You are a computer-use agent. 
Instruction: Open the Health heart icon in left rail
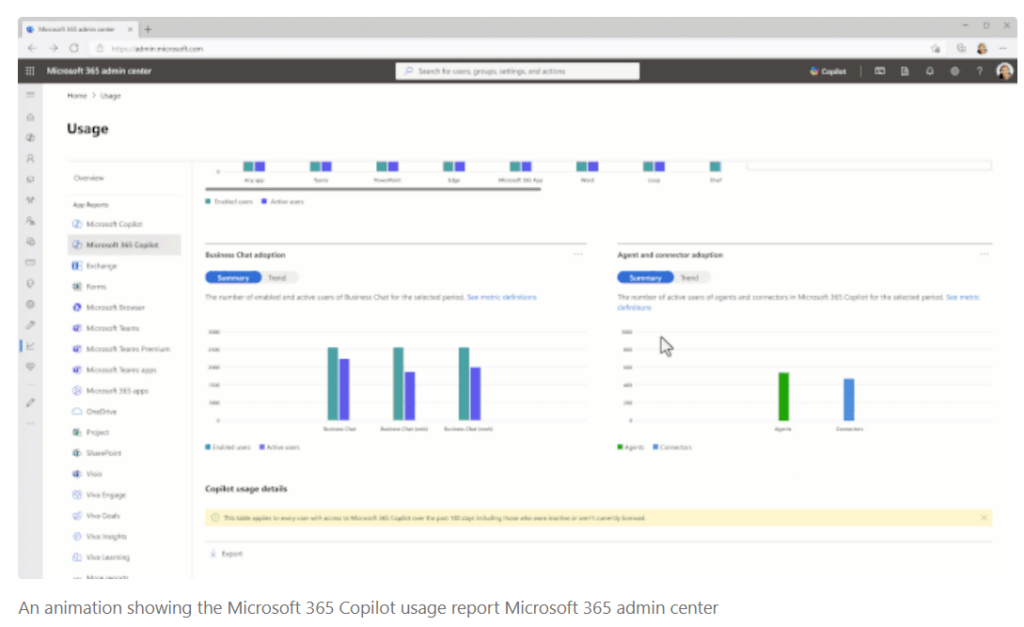(30, 367)
